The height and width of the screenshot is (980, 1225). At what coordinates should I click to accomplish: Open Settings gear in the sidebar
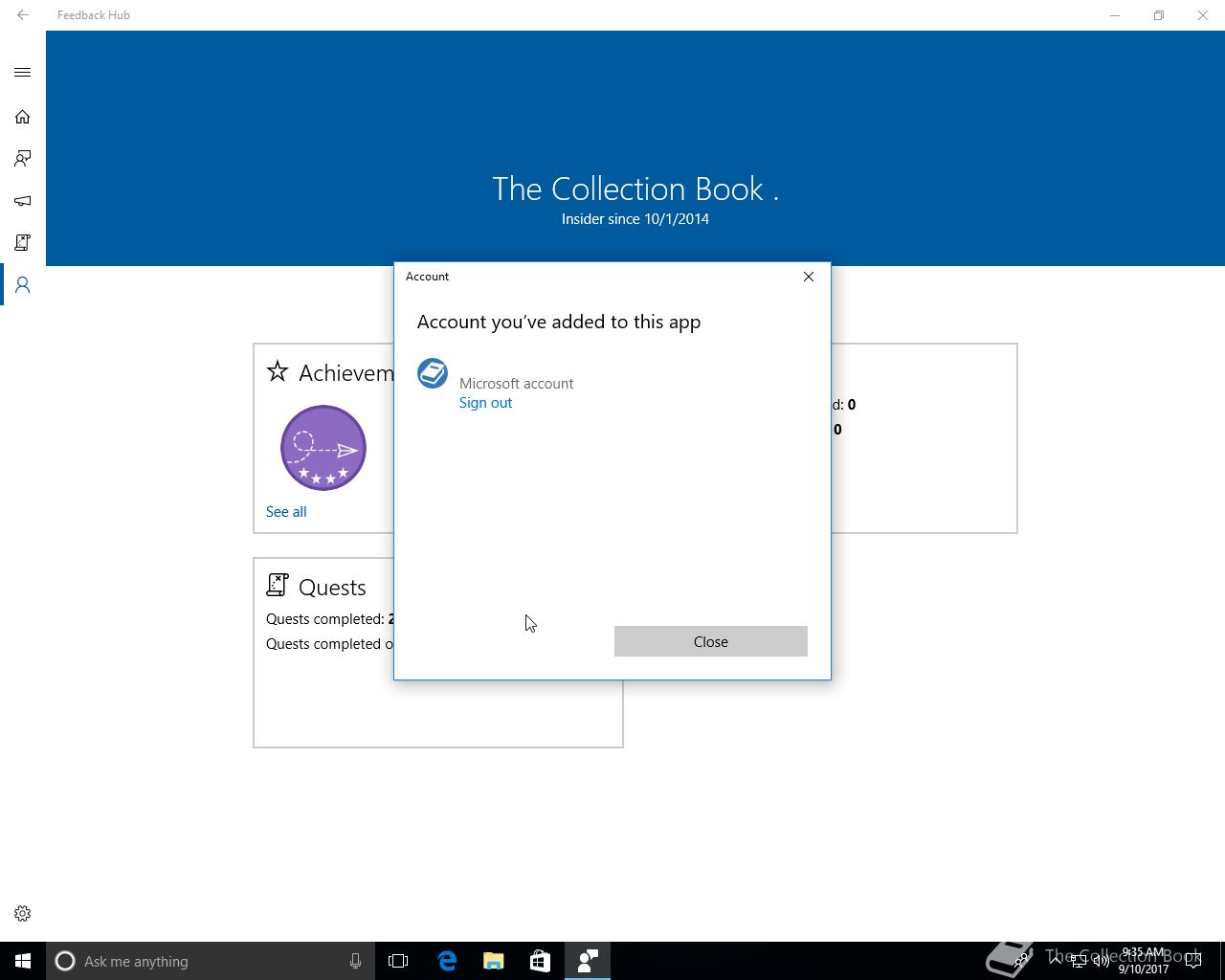point(23,914)
